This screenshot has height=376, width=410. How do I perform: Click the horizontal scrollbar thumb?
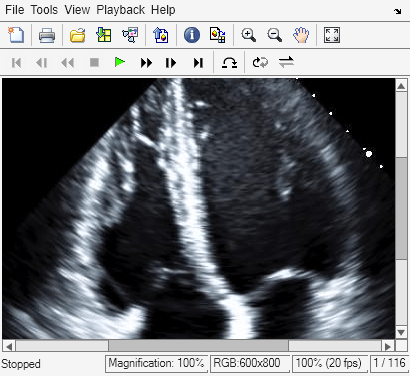[x=198, y=346]
